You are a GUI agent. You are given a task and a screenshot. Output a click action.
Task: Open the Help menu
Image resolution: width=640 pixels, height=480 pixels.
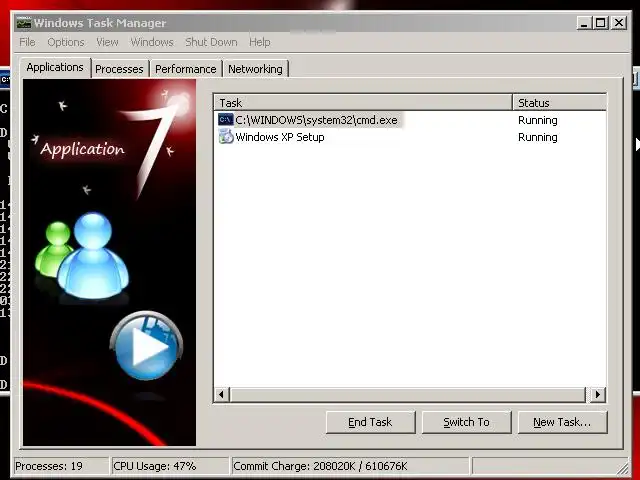click(260, 42)
